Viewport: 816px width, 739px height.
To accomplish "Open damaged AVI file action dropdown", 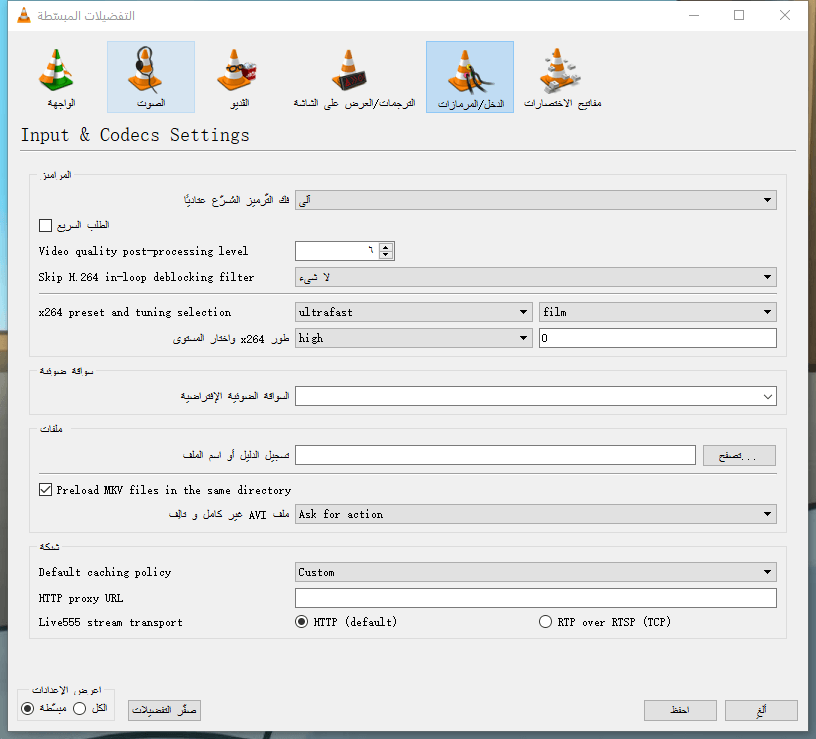I will 536,514.
